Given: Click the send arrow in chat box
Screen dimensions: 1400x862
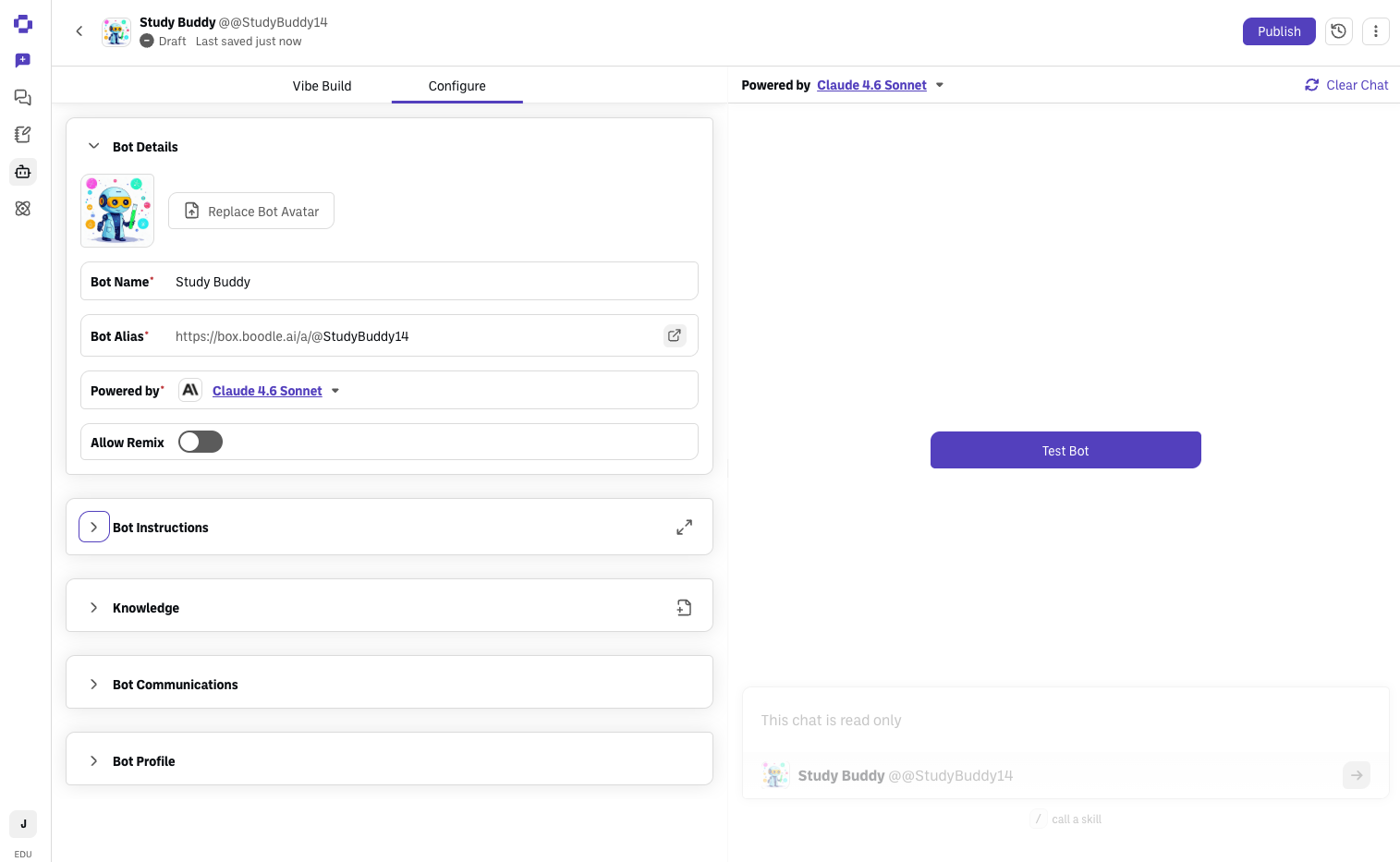Looking at the screenshot, I should (1357, 775).
